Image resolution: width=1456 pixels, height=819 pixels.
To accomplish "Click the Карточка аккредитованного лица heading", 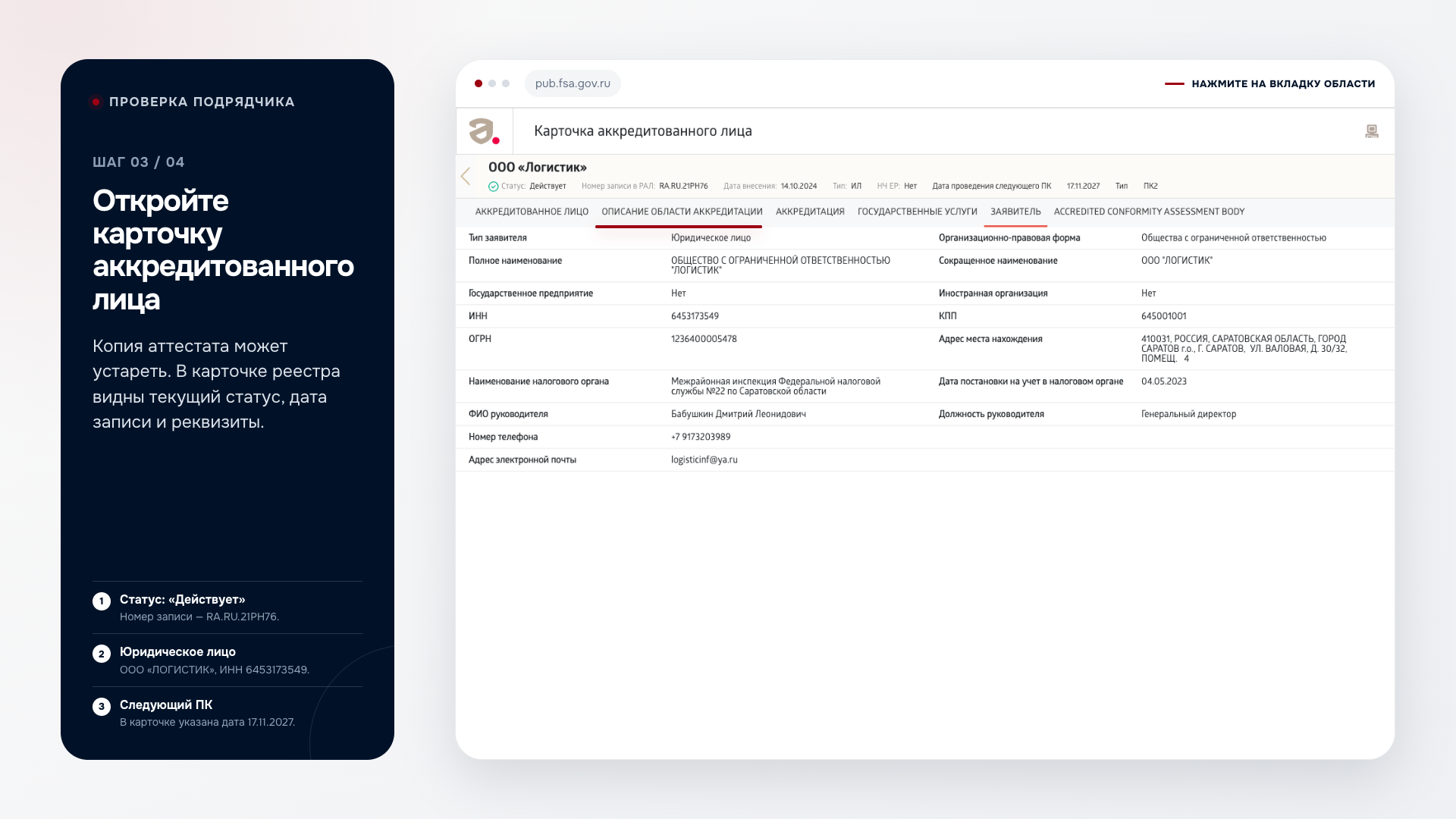I will click(x=643, y=131).
